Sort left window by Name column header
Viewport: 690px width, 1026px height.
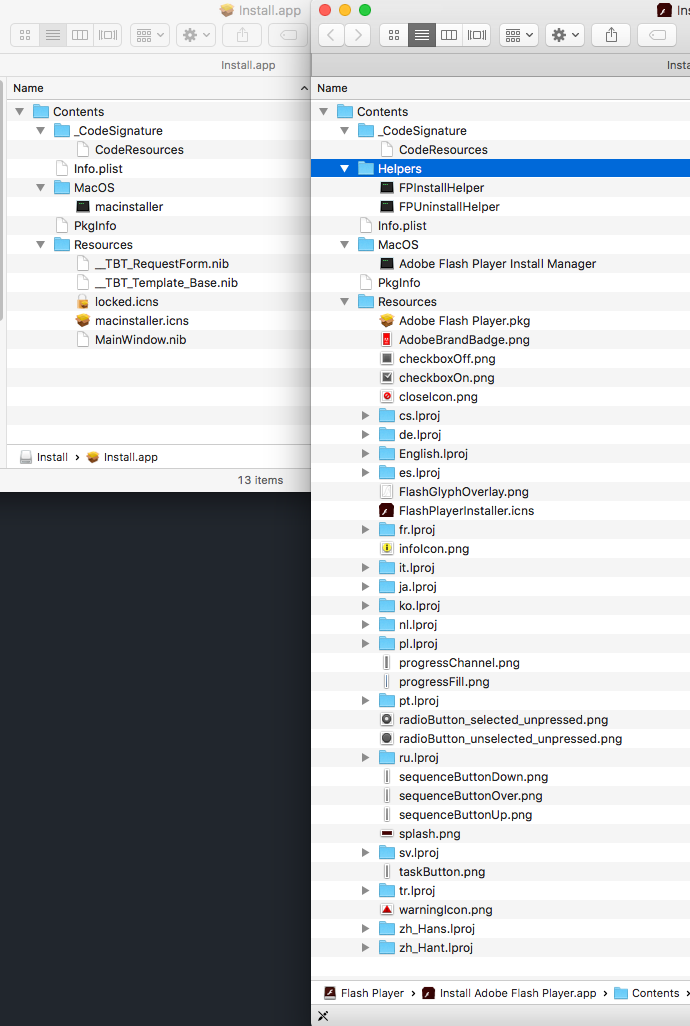click(157, 88)
